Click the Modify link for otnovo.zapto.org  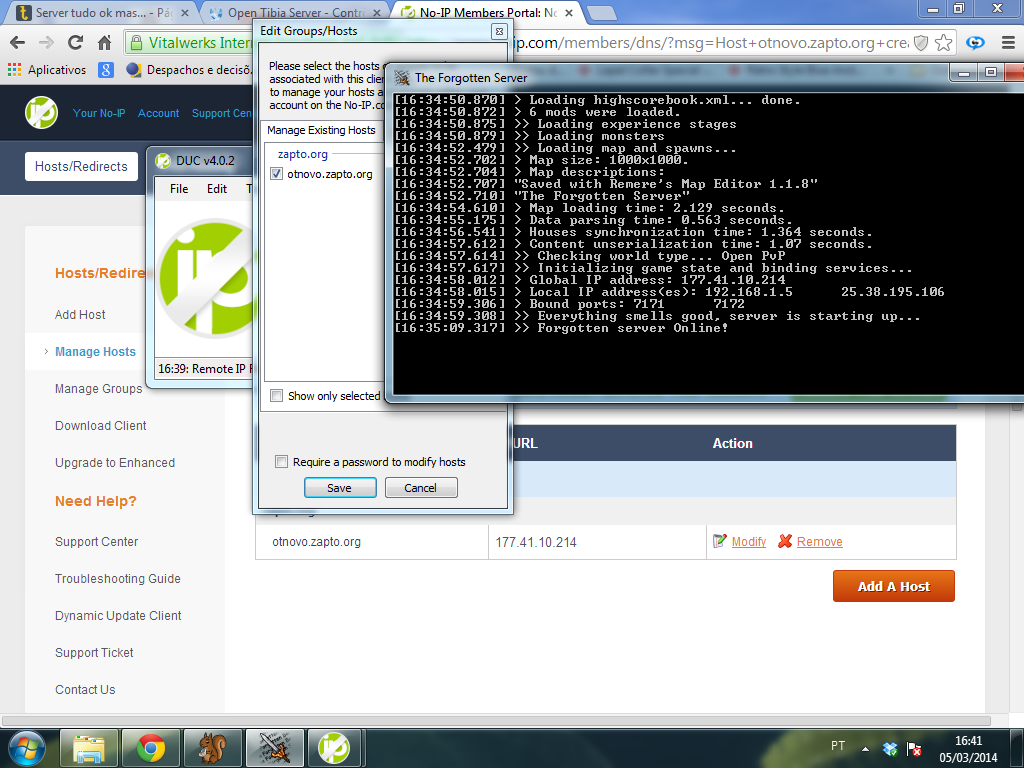point(748,542)
